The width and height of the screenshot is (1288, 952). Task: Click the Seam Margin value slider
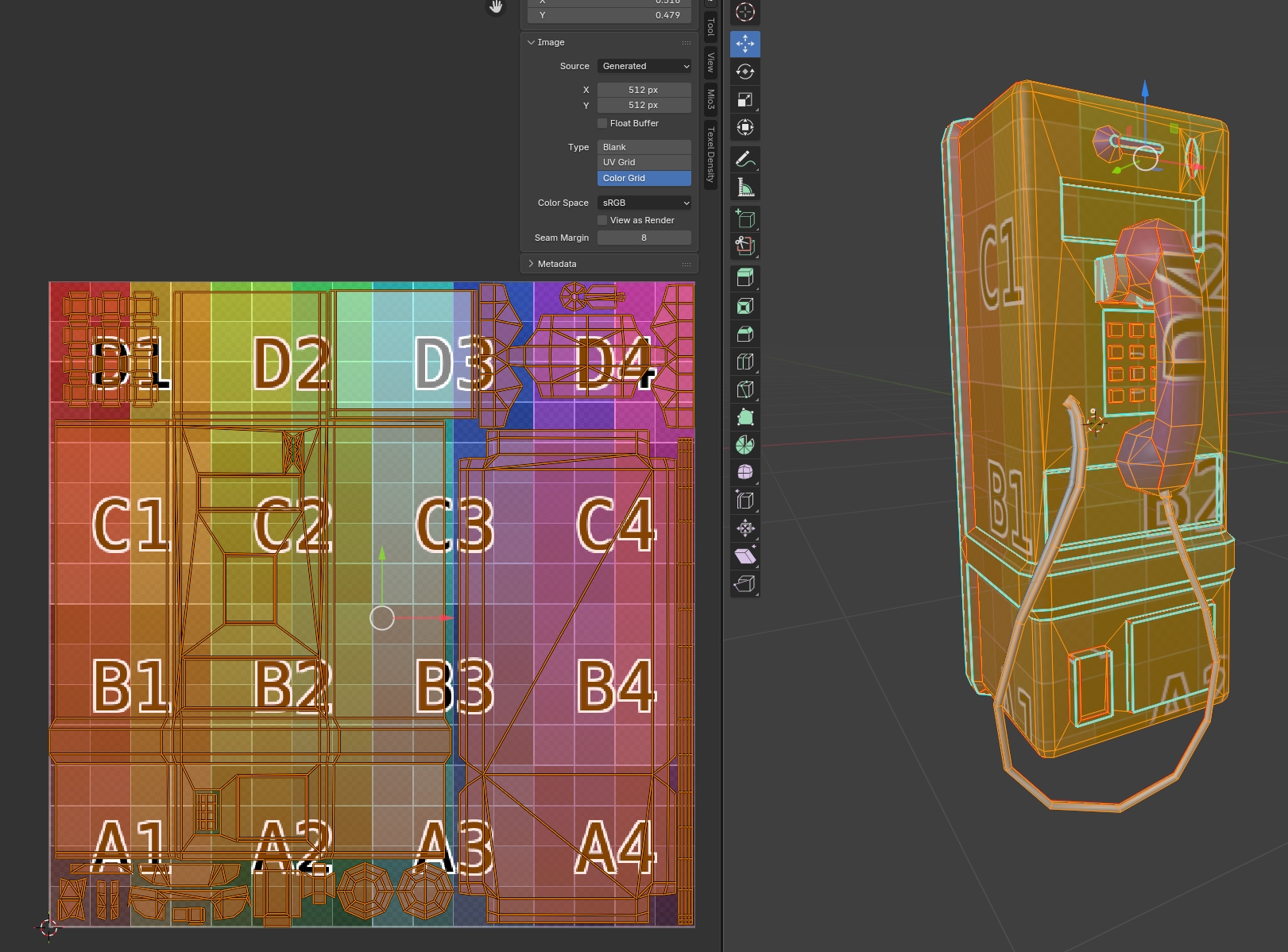pos(644,238)
